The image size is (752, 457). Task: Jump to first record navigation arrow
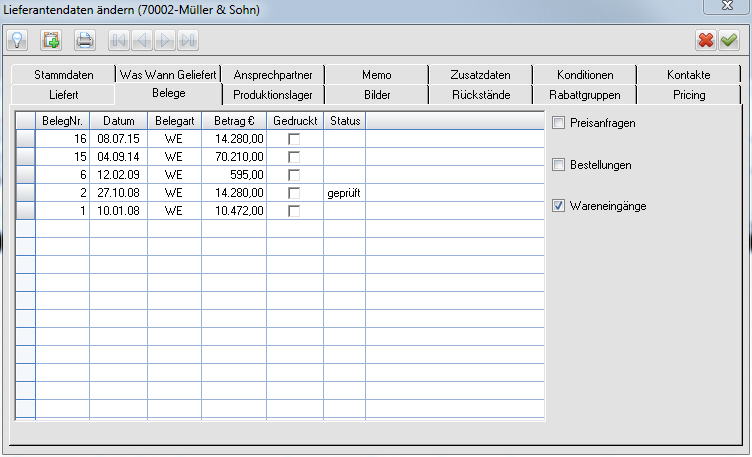click(120, 40)
